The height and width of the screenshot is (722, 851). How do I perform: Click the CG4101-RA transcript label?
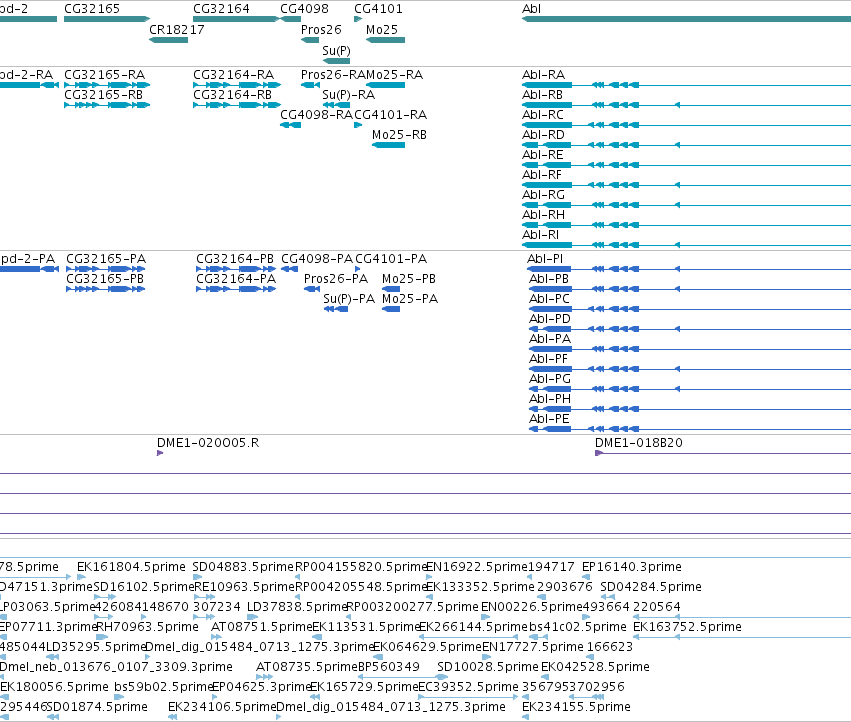pyautogui.click(x=391, y=115)
